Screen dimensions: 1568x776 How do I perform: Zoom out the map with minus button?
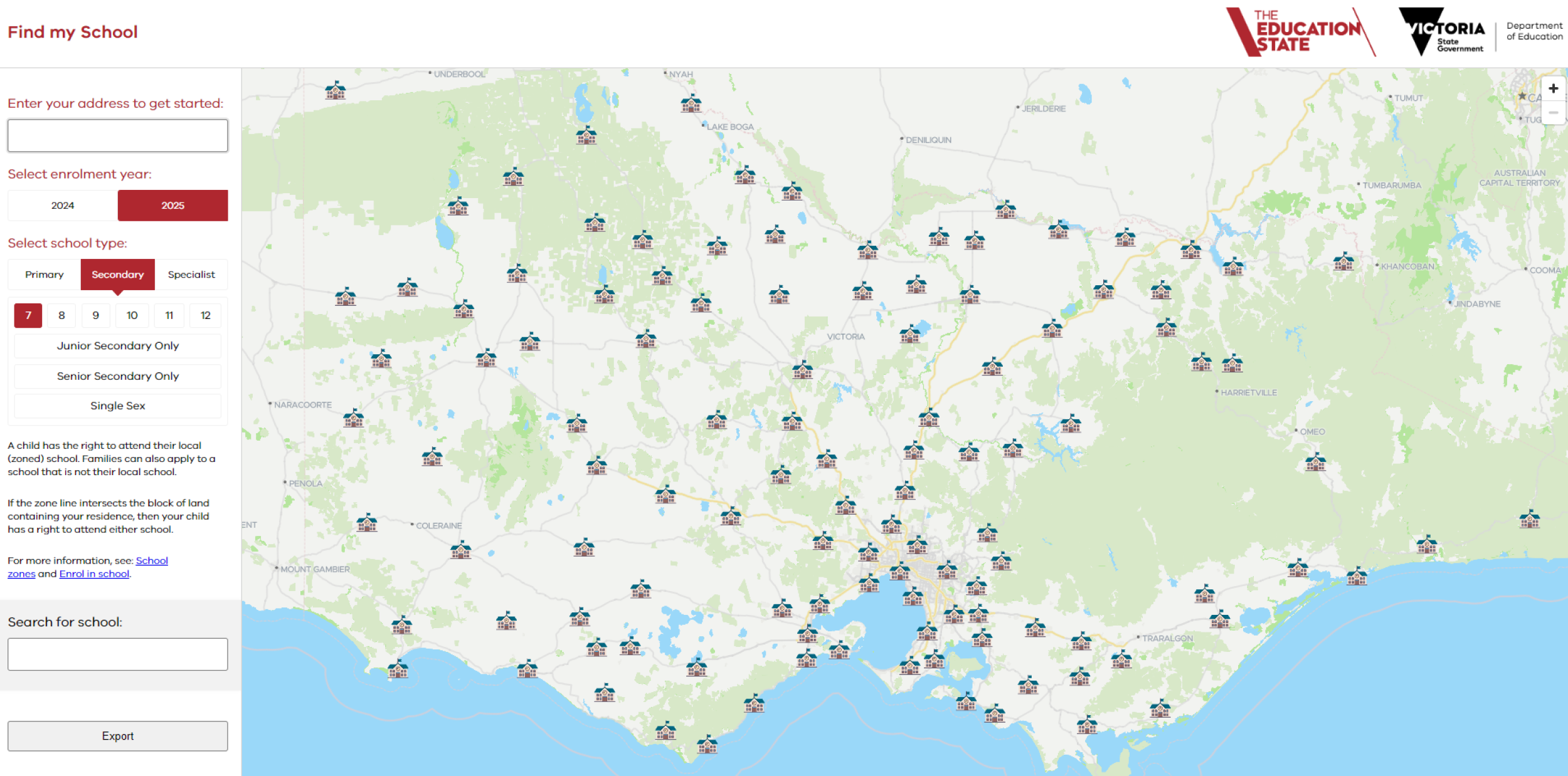pos(1553,112)
